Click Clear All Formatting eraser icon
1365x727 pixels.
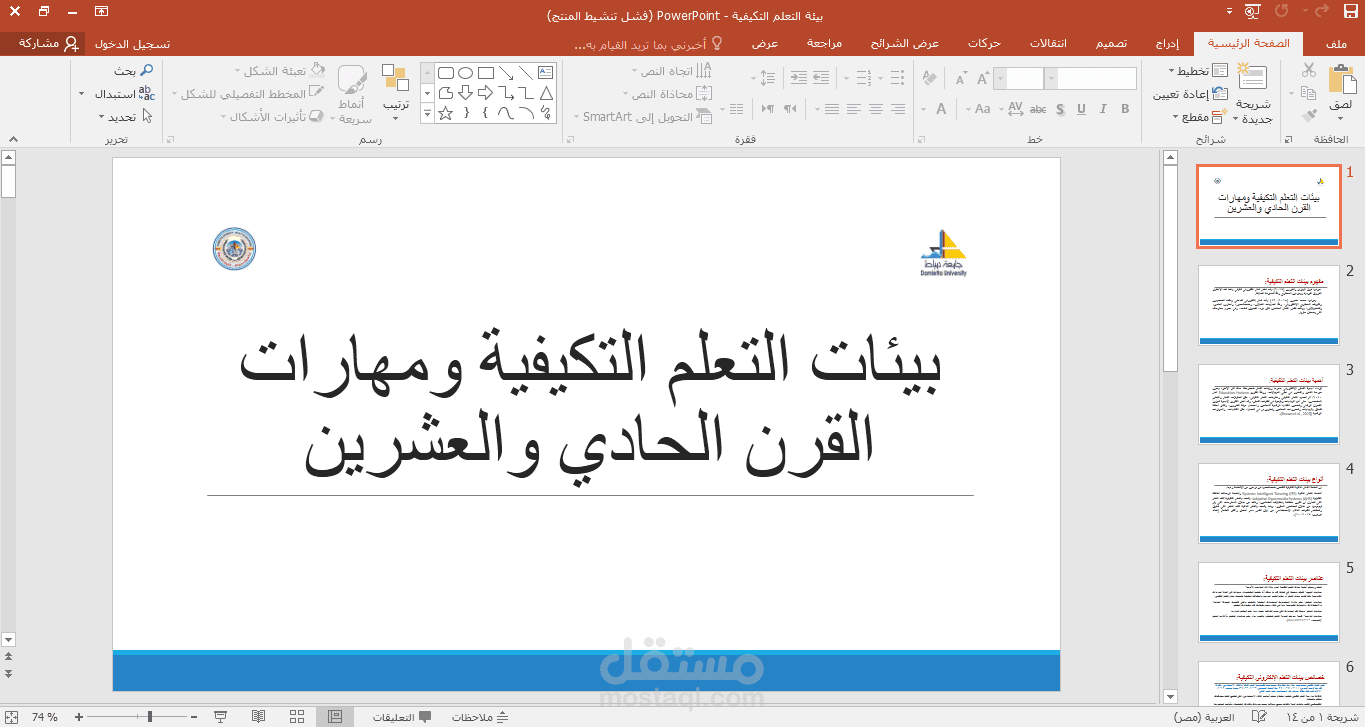[928, 78]
